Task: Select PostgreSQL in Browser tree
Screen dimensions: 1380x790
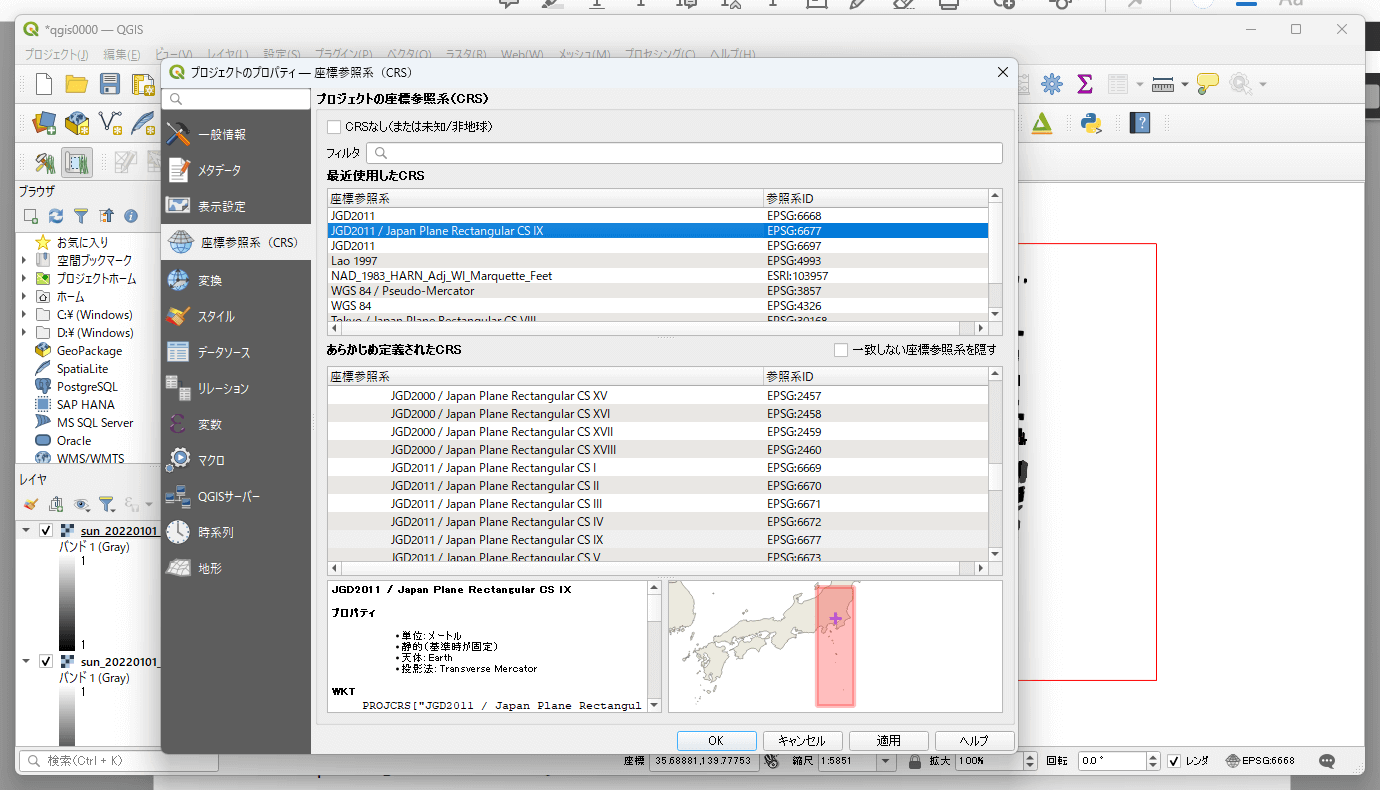Action: coord(86,387)
